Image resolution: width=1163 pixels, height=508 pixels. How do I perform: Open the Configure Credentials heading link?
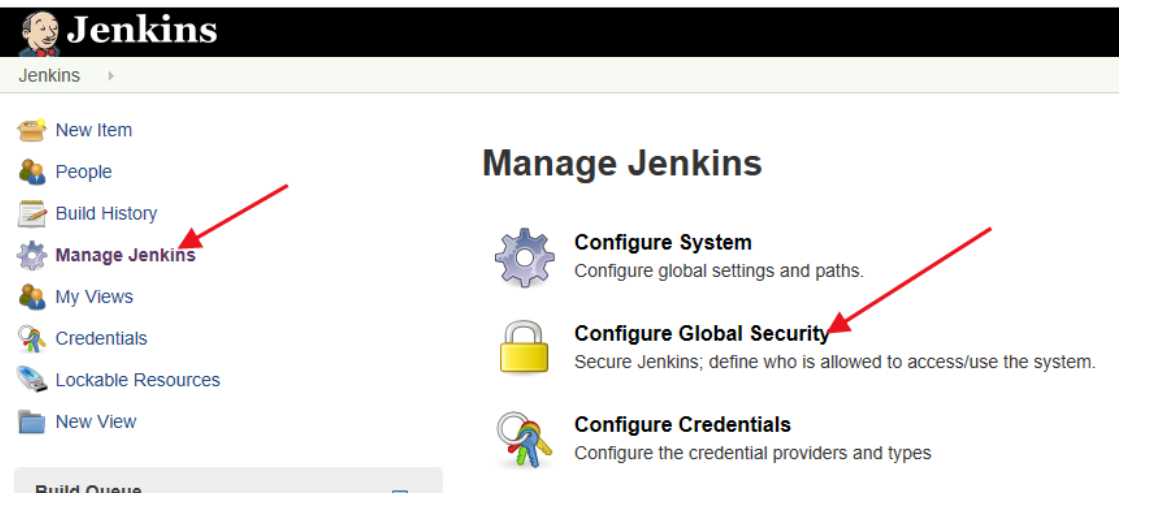tap(682, 424)
